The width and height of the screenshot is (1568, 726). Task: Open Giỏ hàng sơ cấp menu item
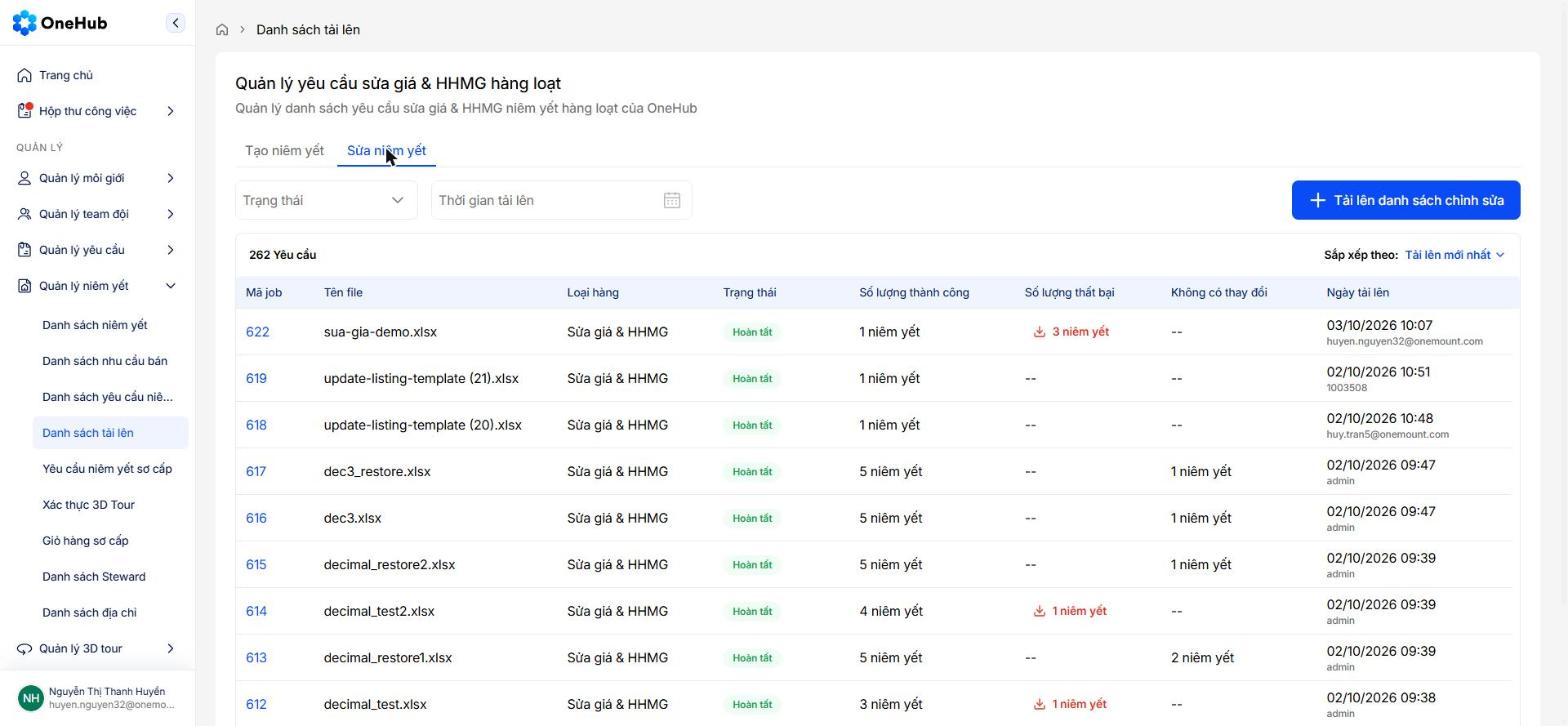click(x=85, y=541)
